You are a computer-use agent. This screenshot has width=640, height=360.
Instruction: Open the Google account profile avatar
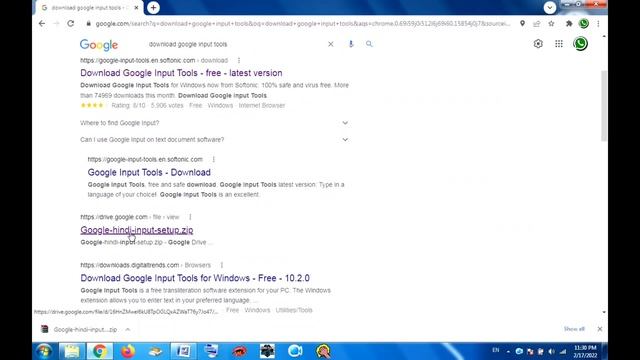click(x=580, y=44)
